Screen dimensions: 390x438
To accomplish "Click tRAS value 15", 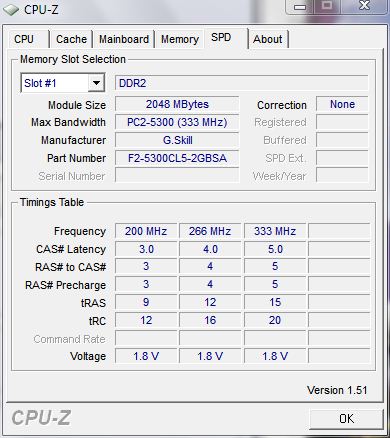I will (275, 302).
